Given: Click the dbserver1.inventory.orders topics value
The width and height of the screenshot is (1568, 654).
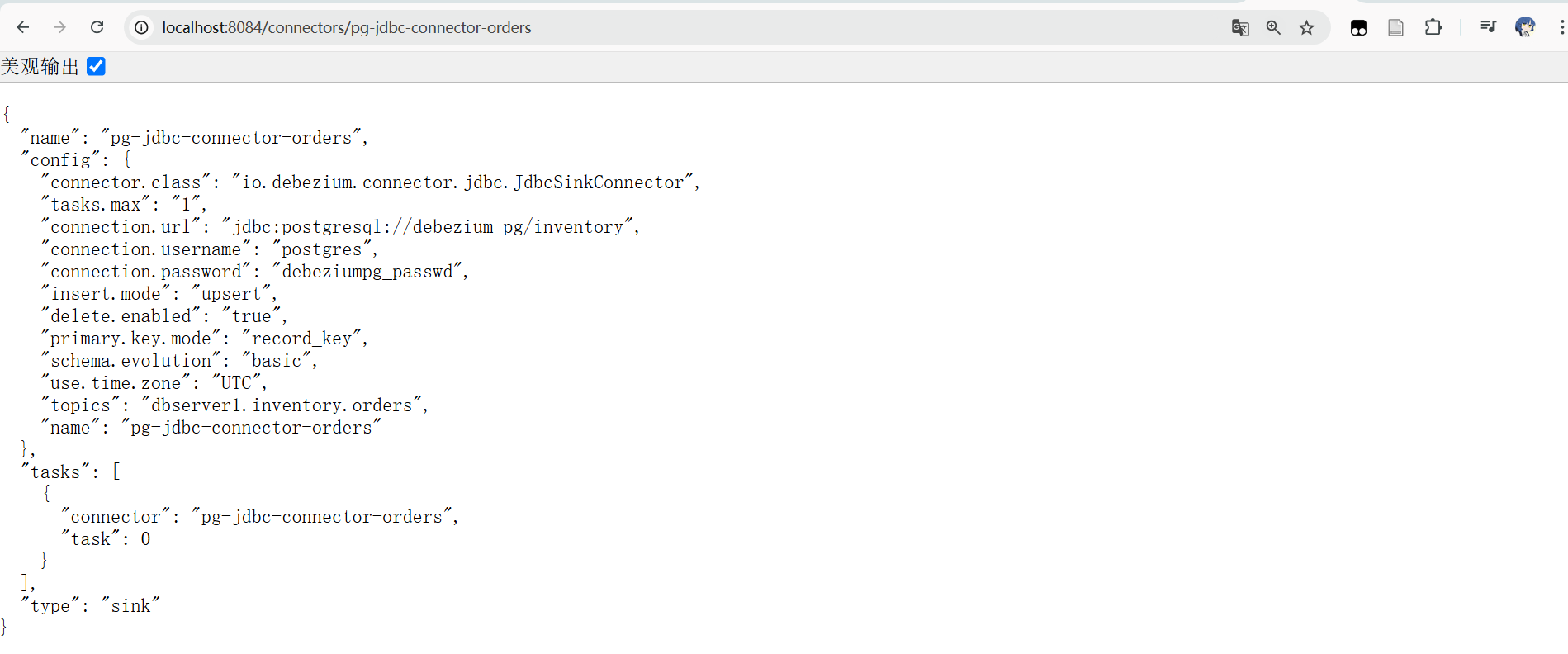Looking at the screenshot, I should pos(282,405).
